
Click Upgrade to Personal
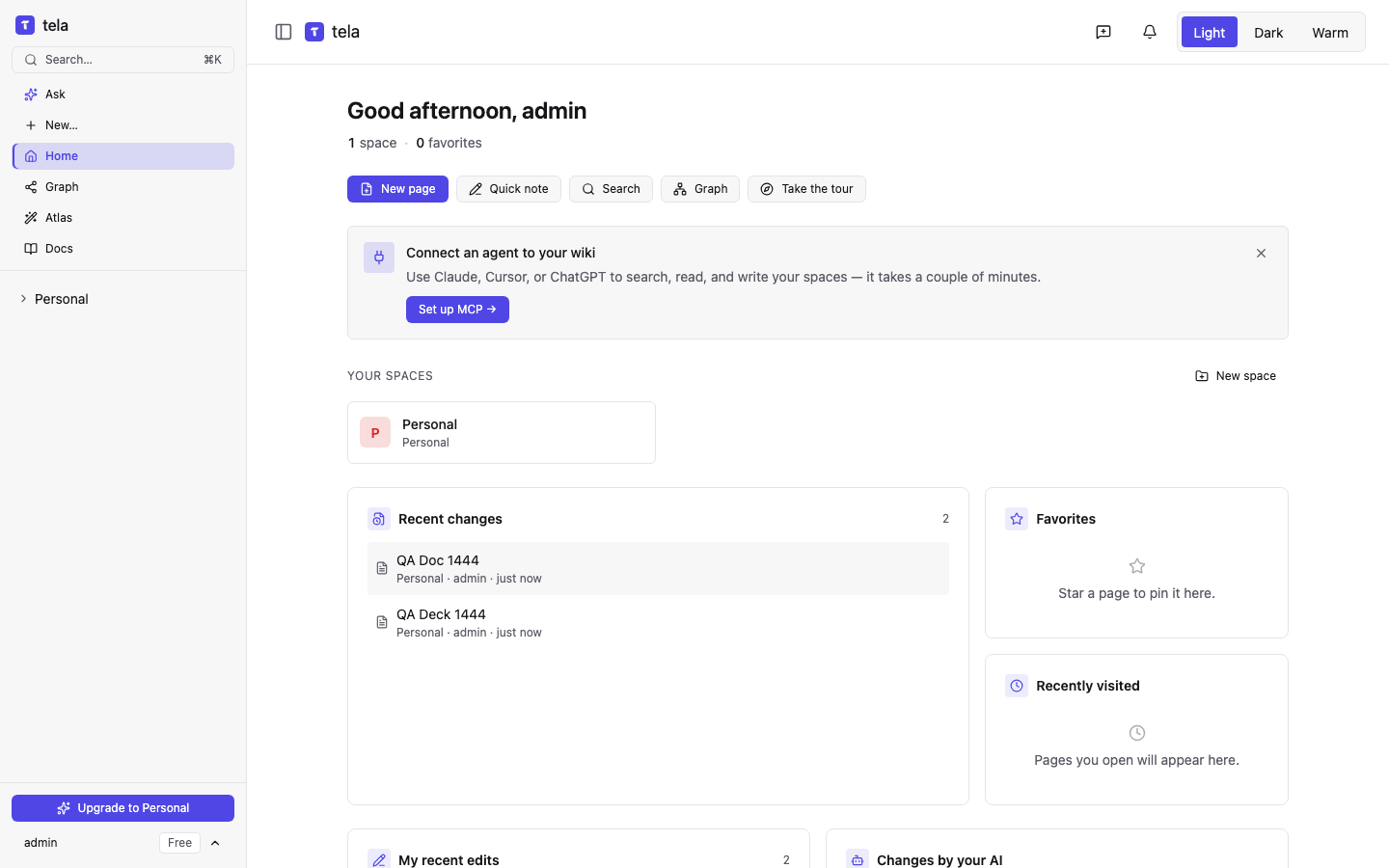click(123, 808)
